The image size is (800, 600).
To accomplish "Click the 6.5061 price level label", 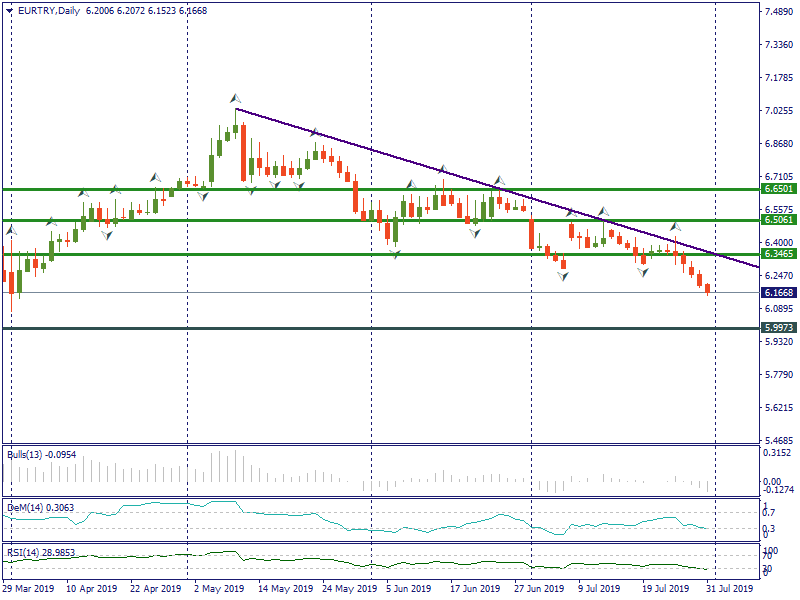I will [x=778, y=219].
